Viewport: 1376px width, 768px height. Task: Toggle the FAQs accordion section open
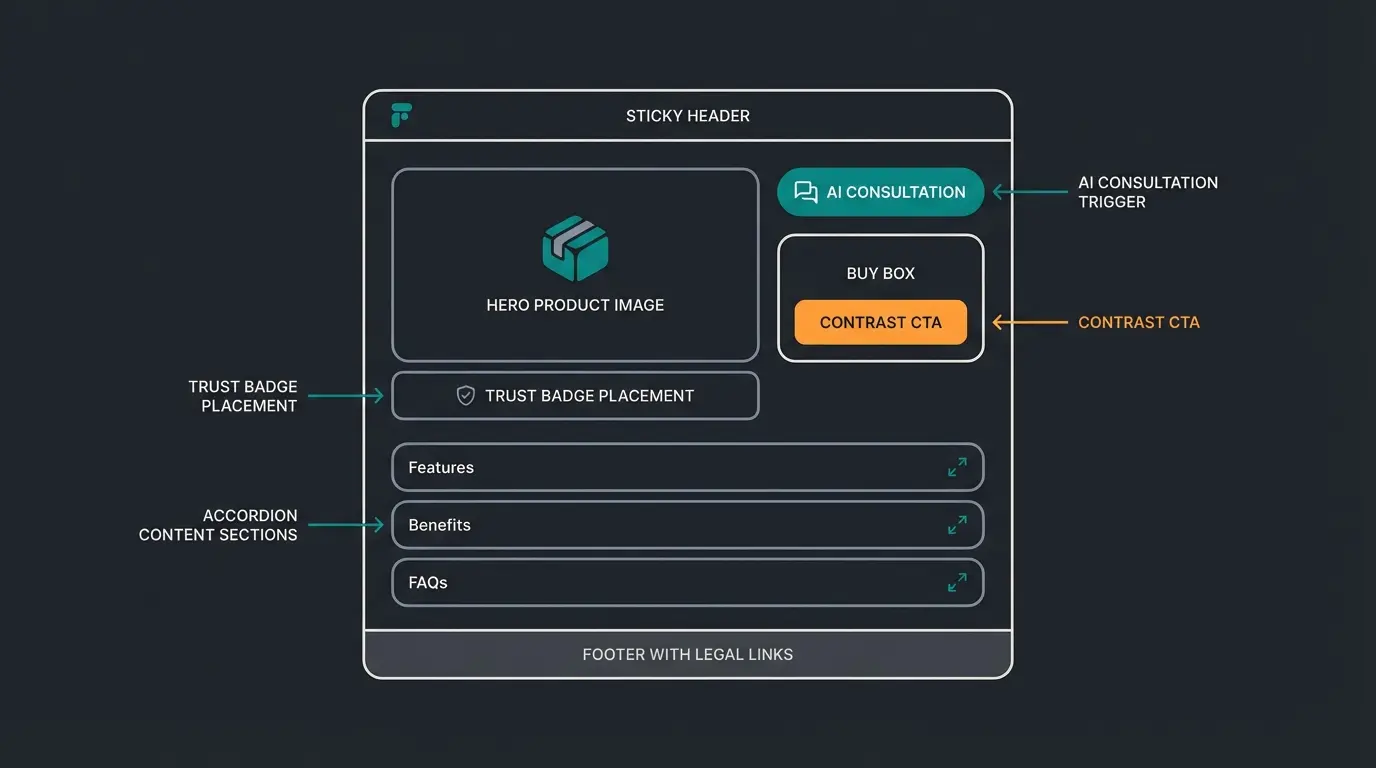pos(688,582)
